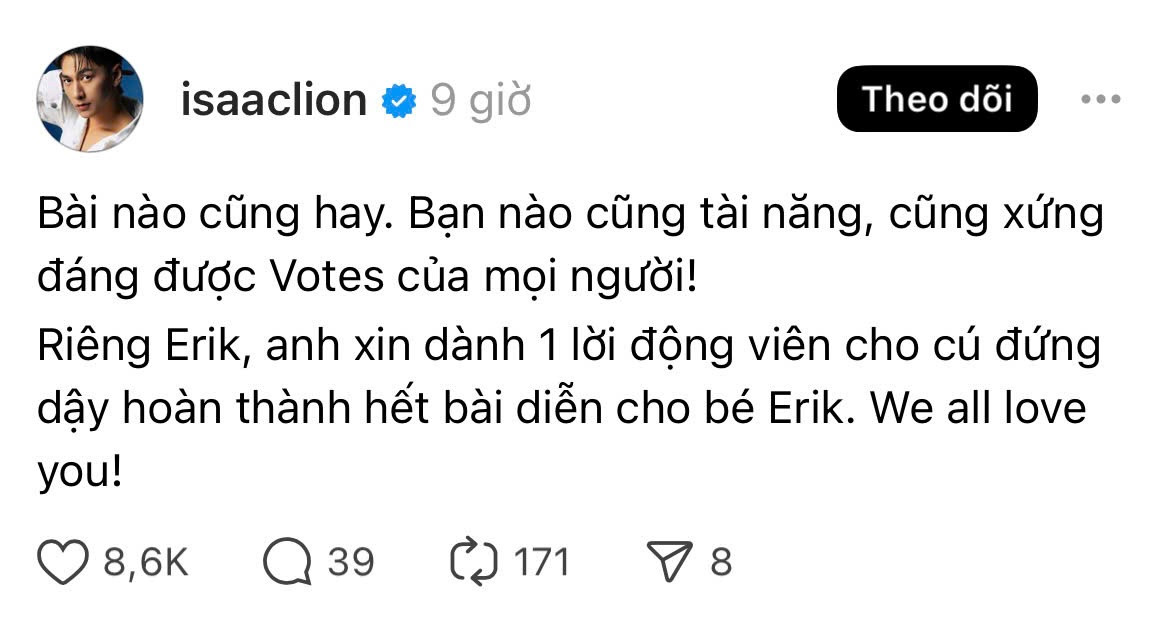
Task: Open replies by clicking the 39 count
Action: (350, 560)
